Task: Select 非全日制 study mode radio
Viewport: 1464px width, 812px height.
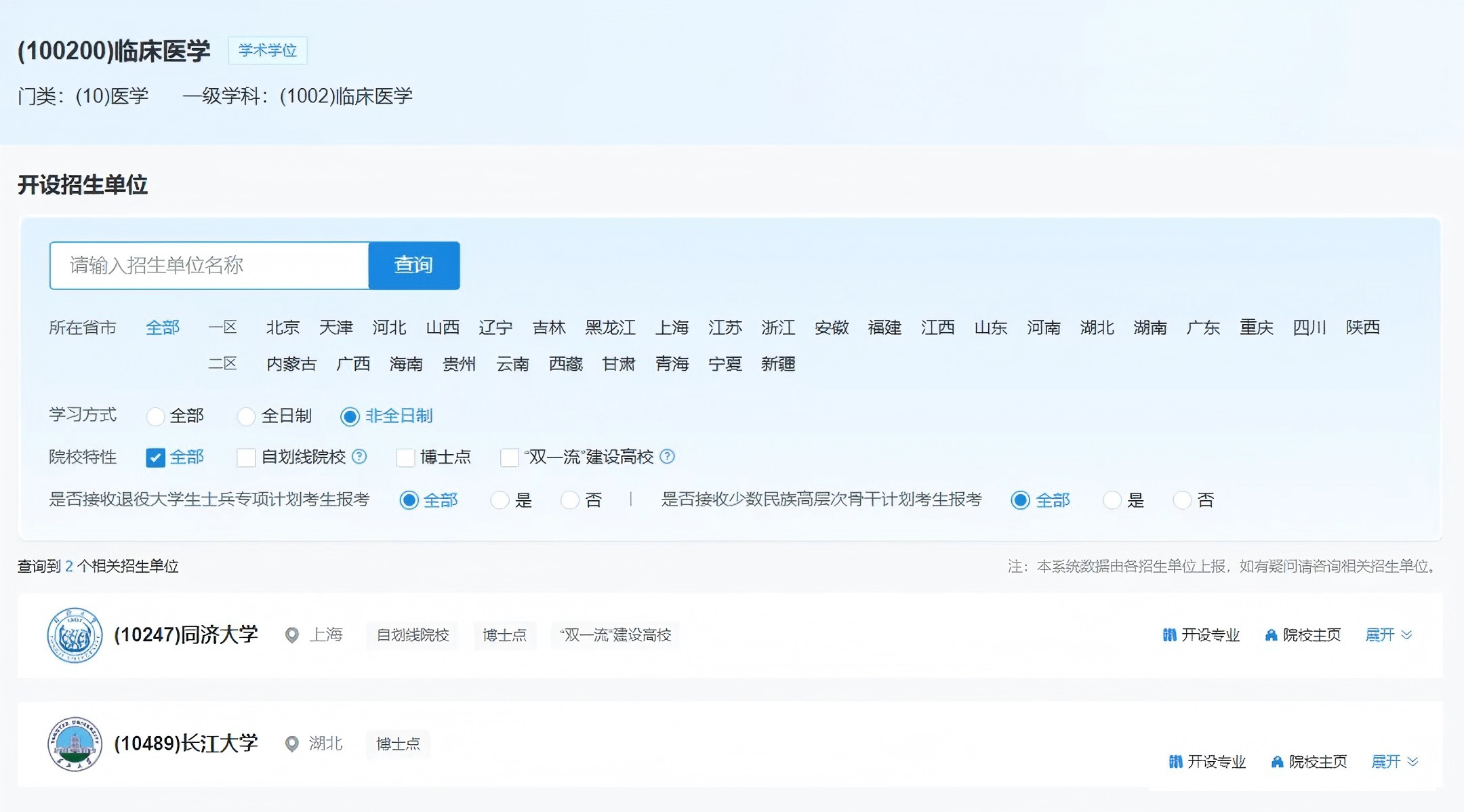Action: 350,416
